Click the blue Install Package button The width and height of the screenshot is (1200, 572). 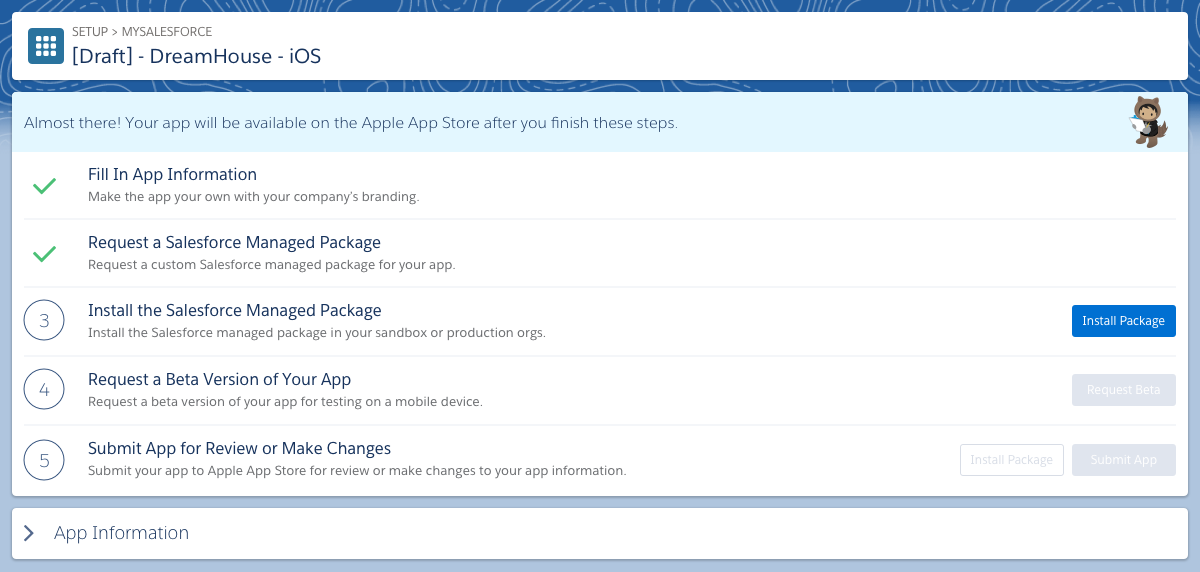point(1124,321)
